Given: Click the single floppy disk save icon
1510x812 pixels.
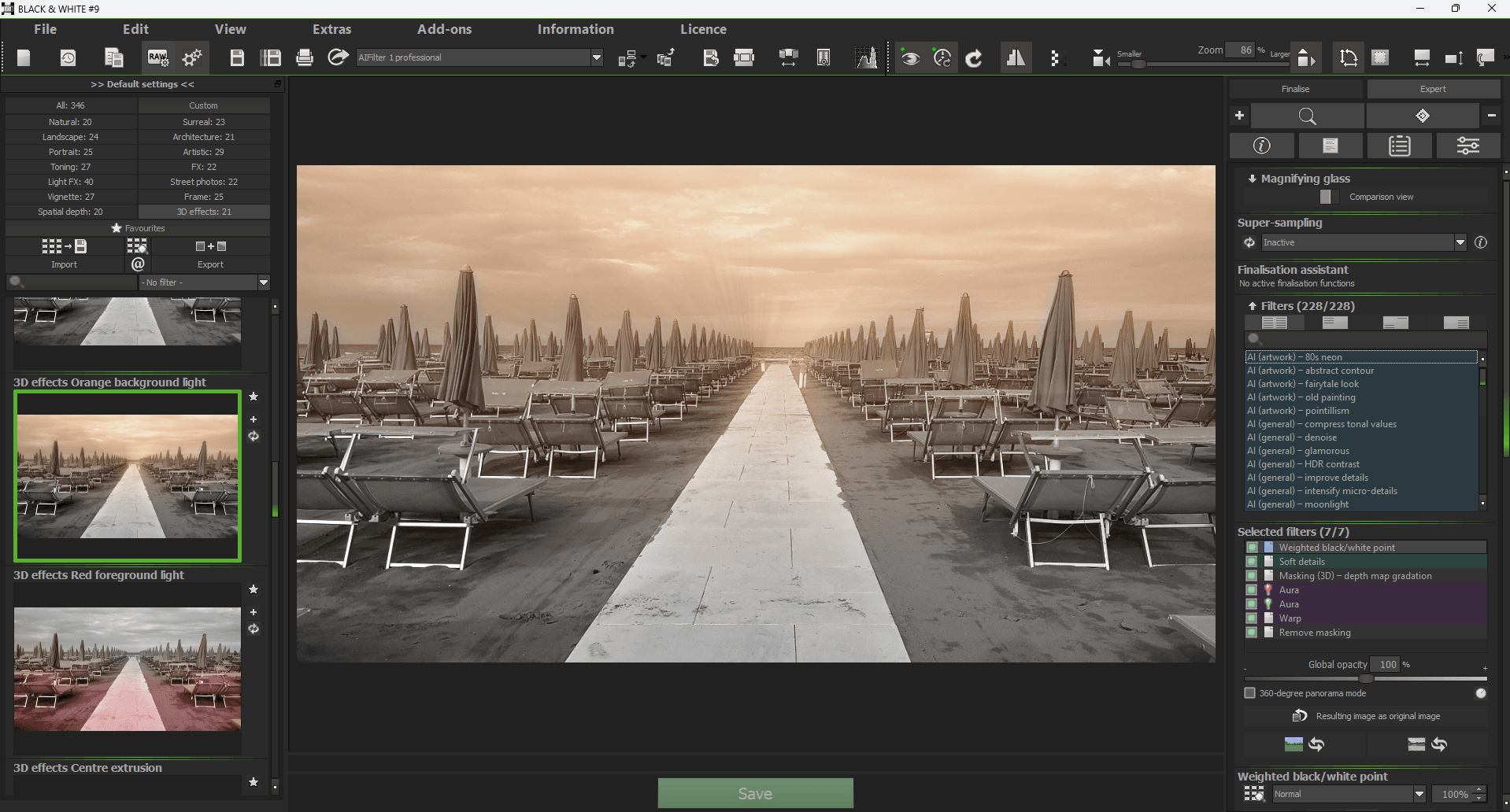Looking at the screenshot, I should (x=237, y=57).
